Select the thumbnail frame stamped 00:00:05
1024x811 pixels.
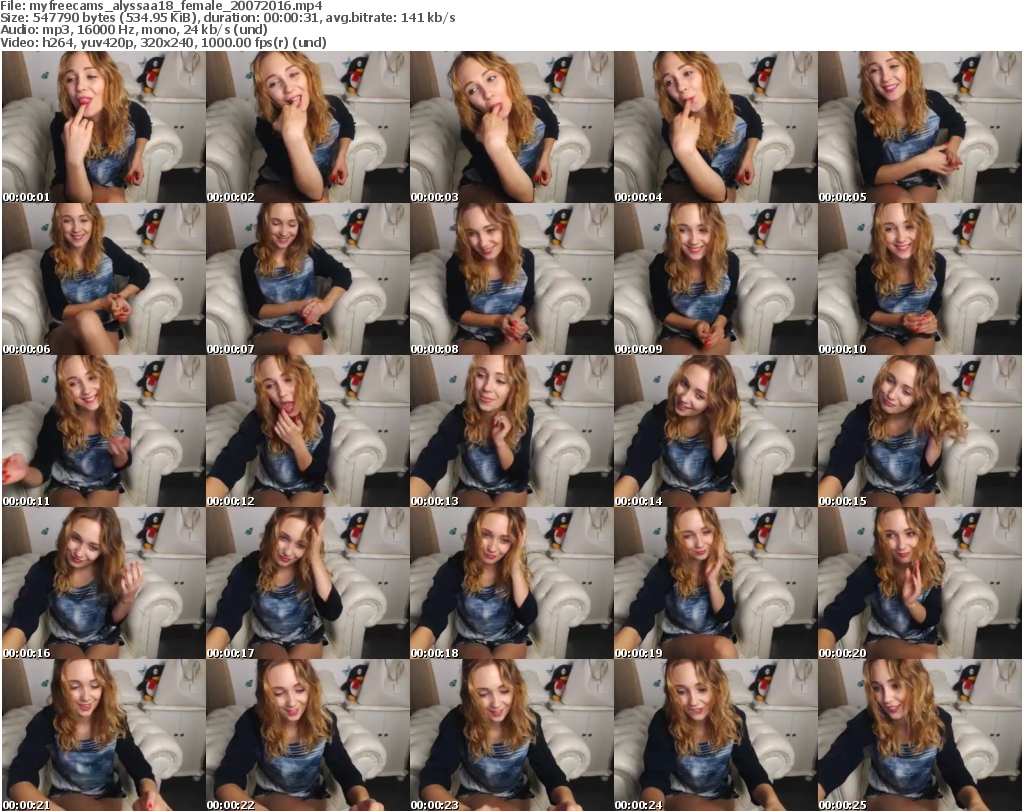(x=920, y=127)
